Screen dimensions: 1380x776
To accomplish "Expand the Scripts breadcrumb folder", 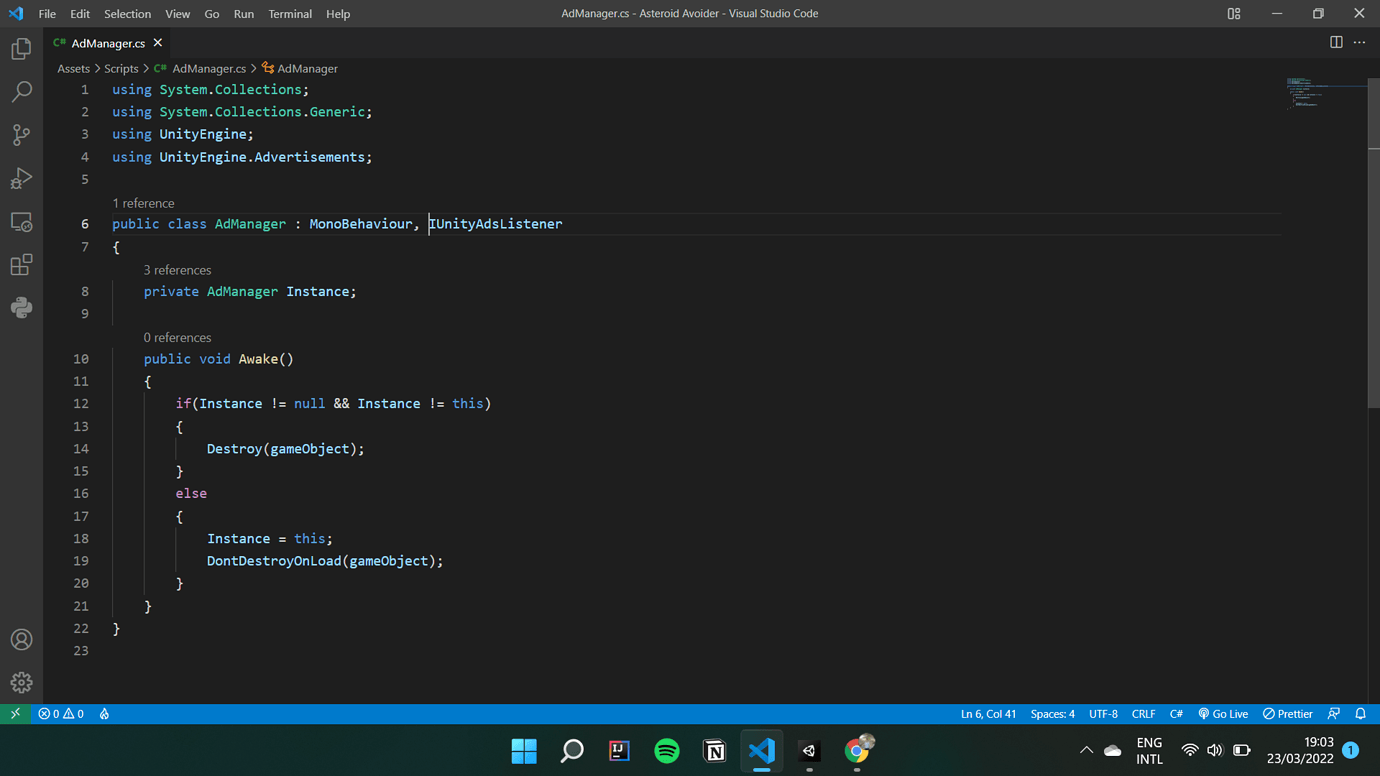I will click(x=121, y=69).
